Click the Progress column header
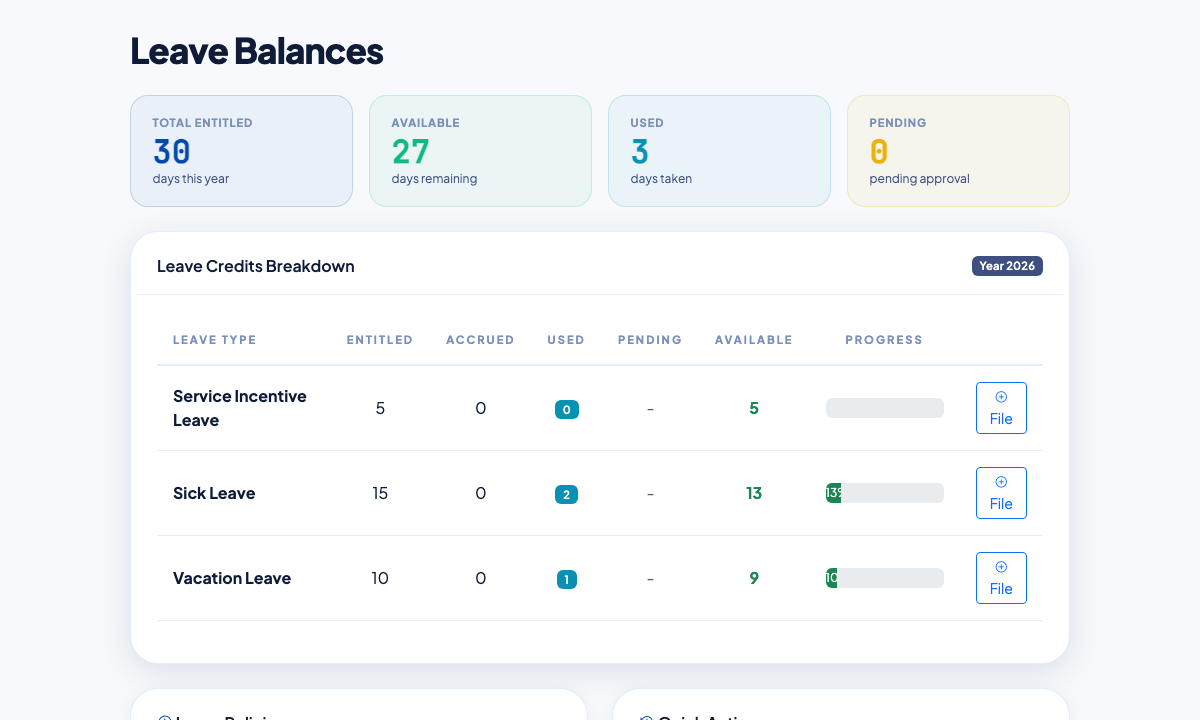 point(884,340)
